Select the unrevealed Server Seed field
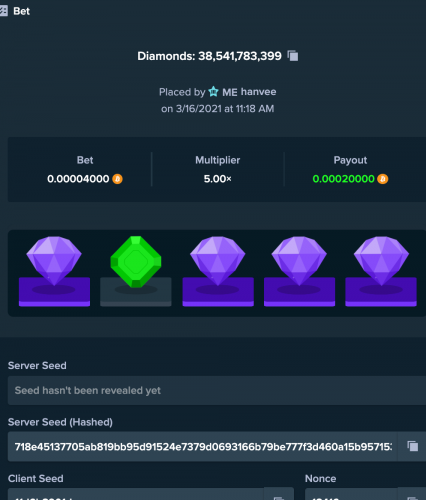 tap(217, 390)
